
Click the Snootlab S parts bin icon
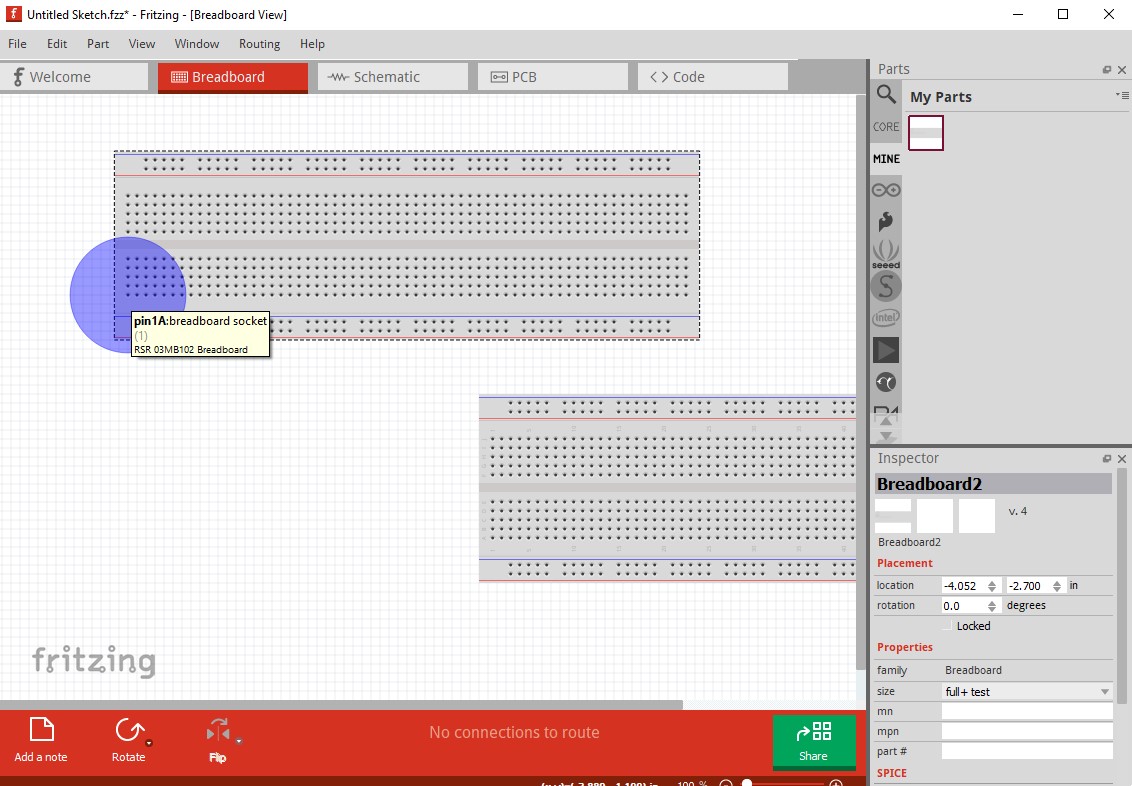(x=885, y=286)
